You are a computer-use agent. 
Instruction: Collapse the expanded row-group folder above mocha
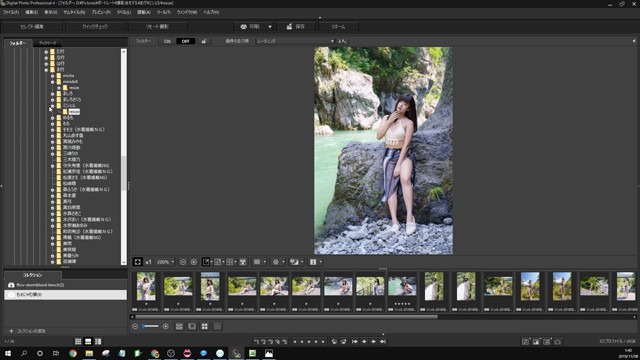(46, 70)
